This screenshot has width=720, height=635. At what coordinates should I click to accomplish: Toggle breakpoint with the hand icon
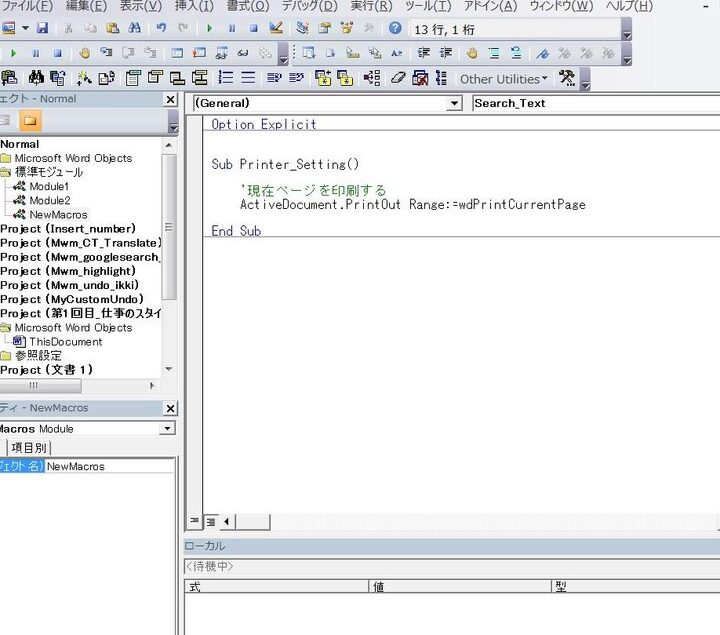coord(84,53)
